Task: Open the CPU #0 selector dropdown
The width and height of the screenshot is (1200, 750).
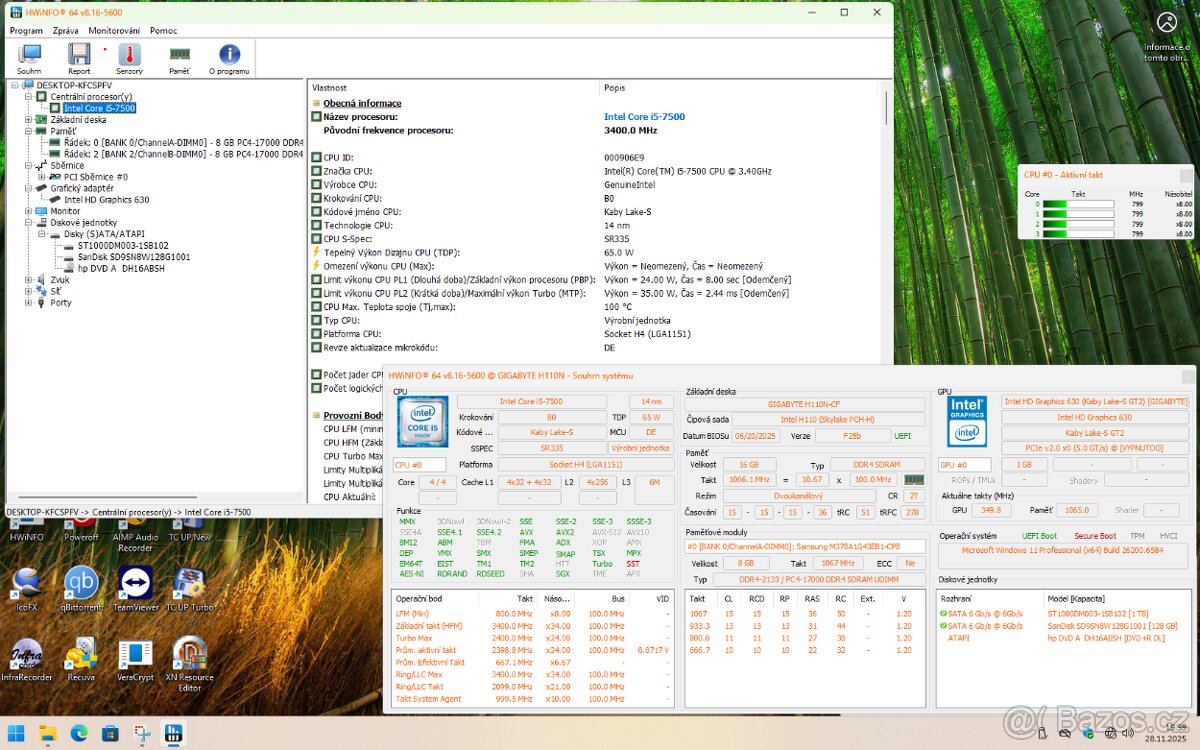Action: point(419,465)
